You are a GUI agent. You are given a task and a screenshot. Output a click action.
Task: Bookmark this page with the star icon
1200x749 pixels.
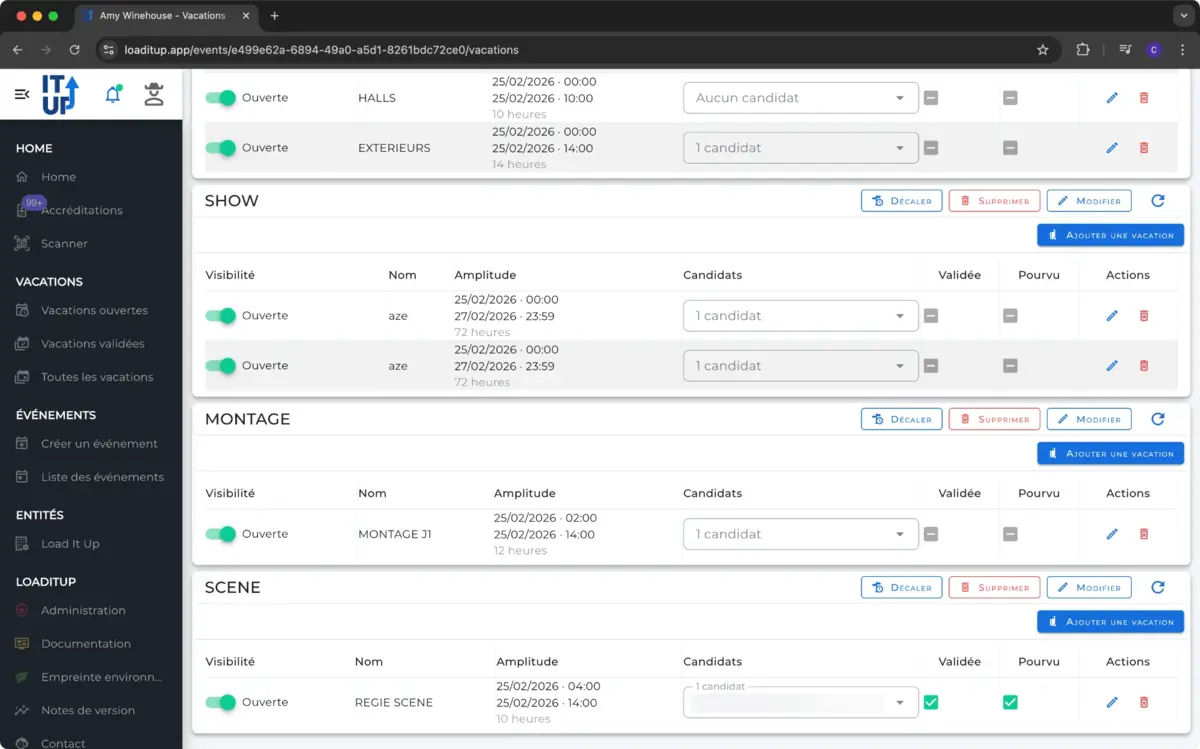point(1043,50)
